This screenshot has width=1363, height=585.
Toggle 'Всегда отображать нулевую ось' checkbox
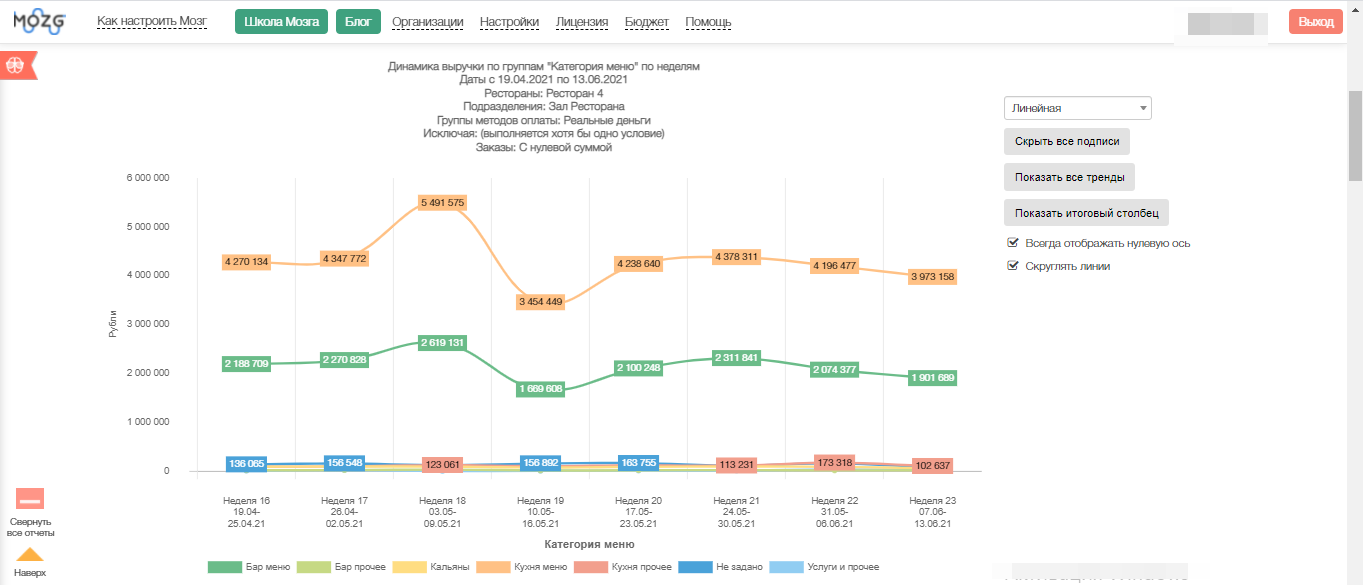(1013, 243)
